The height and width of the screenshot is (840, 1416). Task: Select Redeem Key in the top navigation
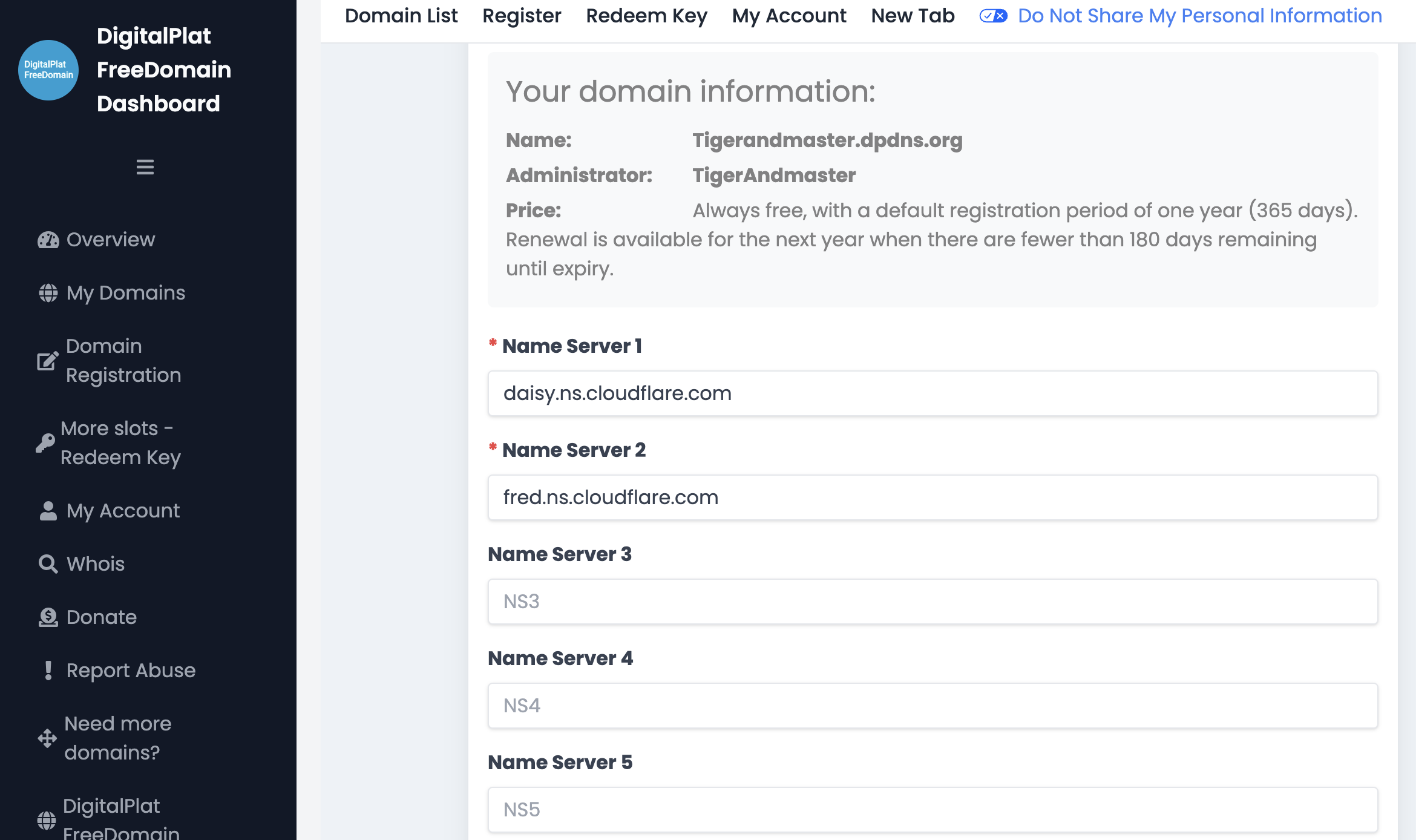click(646, 16)
